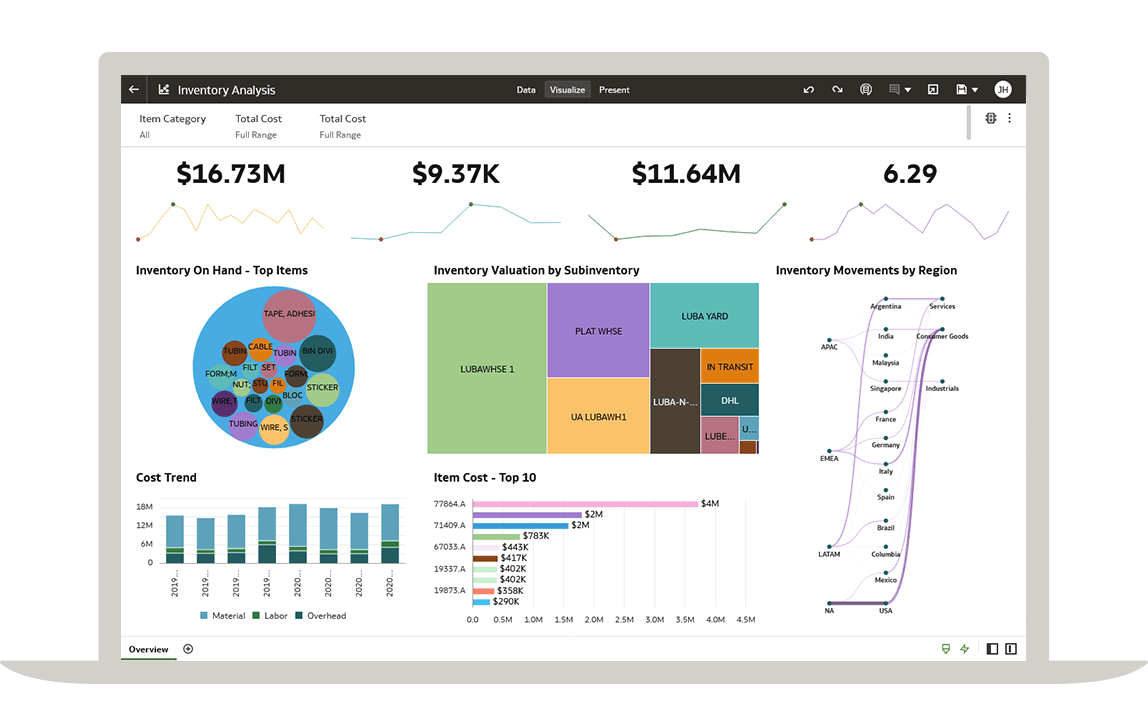Click the green lightning auto-apply icon
This screenshot has width=1148, height=724.
(x=964, y=649)
